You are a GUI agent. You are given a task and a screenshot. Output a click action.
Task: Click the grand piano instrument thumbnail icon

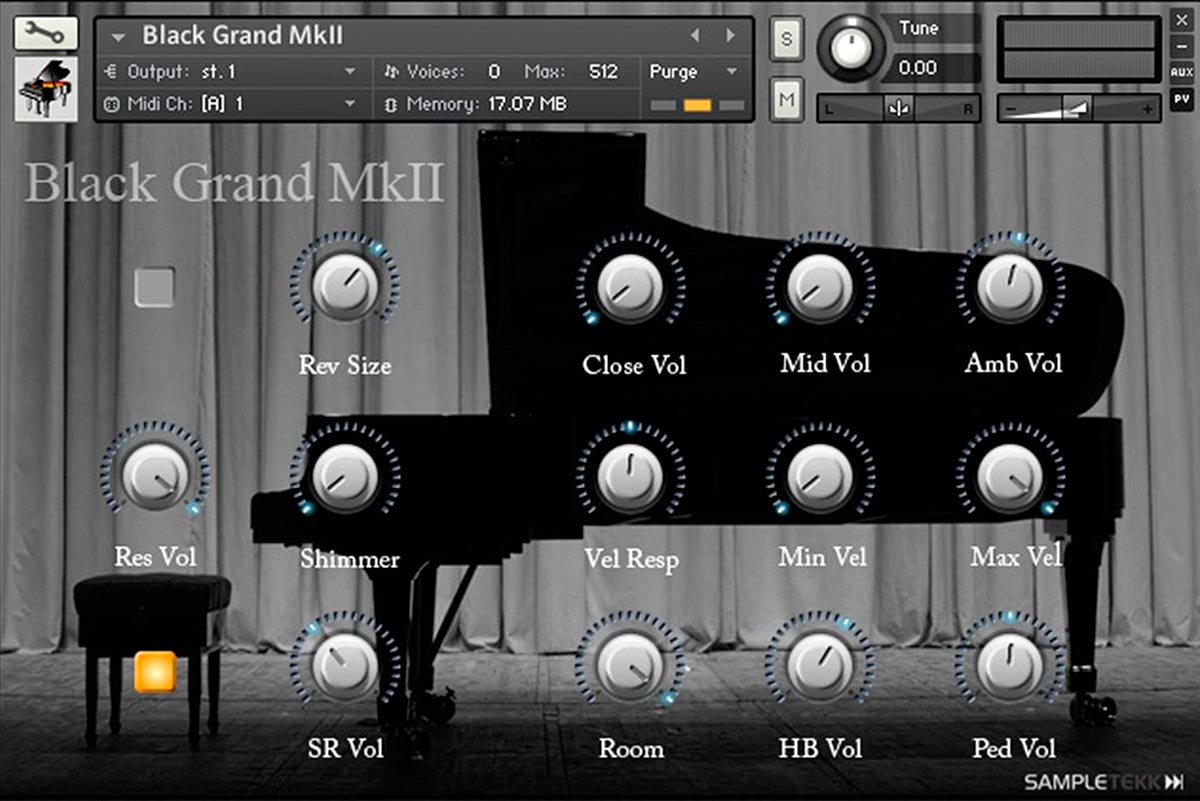pyautogui.click(x=46, y=89)
